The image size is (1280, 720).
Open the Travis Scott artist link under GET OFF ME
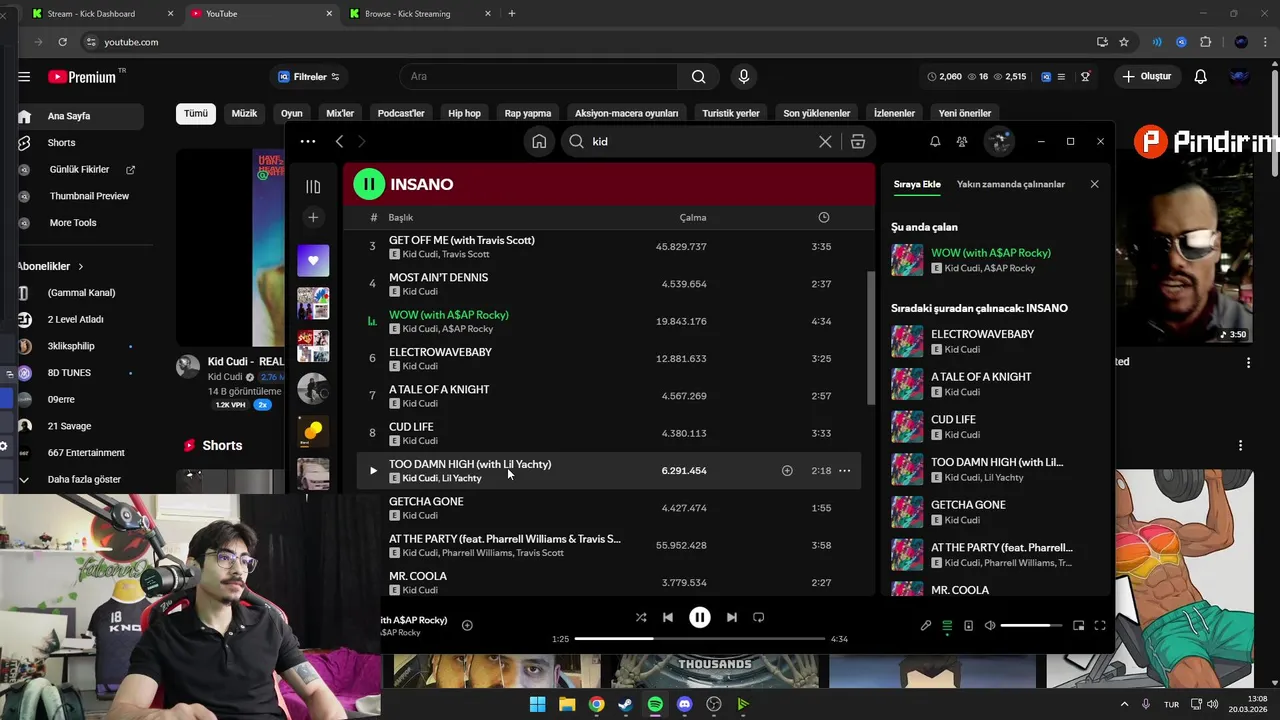[466, 254]
